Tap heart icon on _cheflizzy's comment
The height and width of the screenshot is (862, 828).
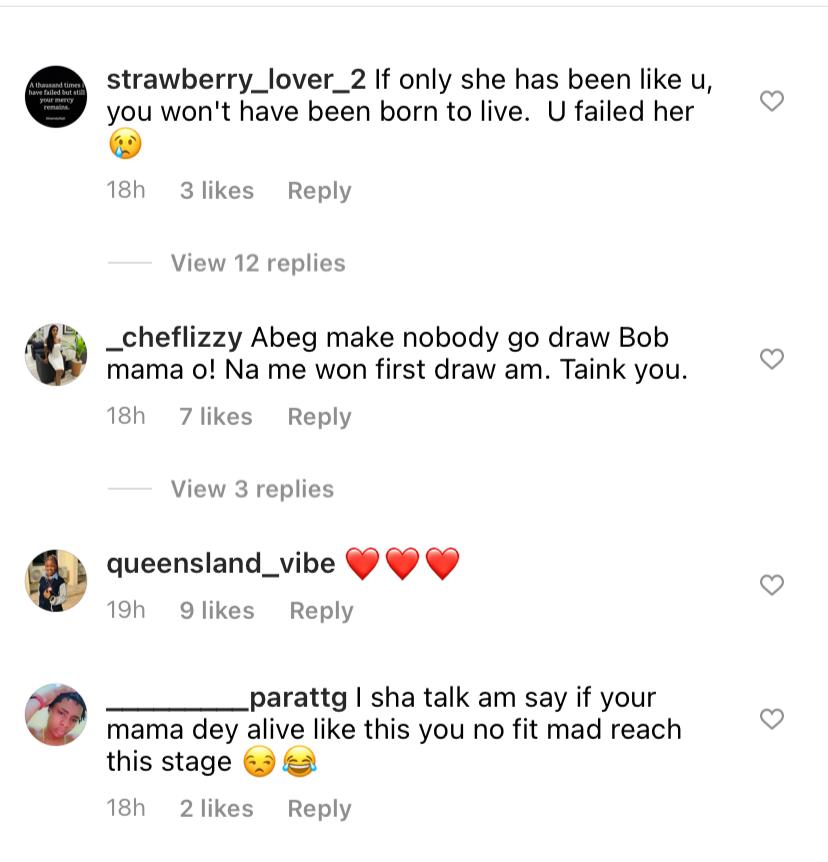772,359
